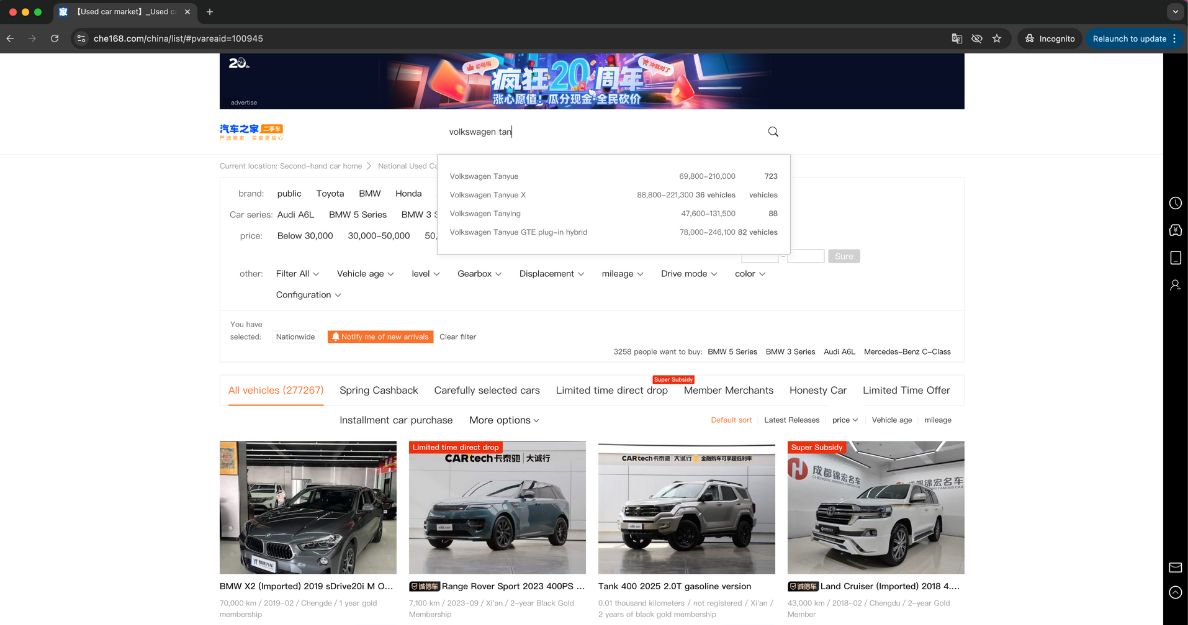This screenshot has width=1188, height=625.
Task: Click the search magnifier icon
Action: point(773,132)
